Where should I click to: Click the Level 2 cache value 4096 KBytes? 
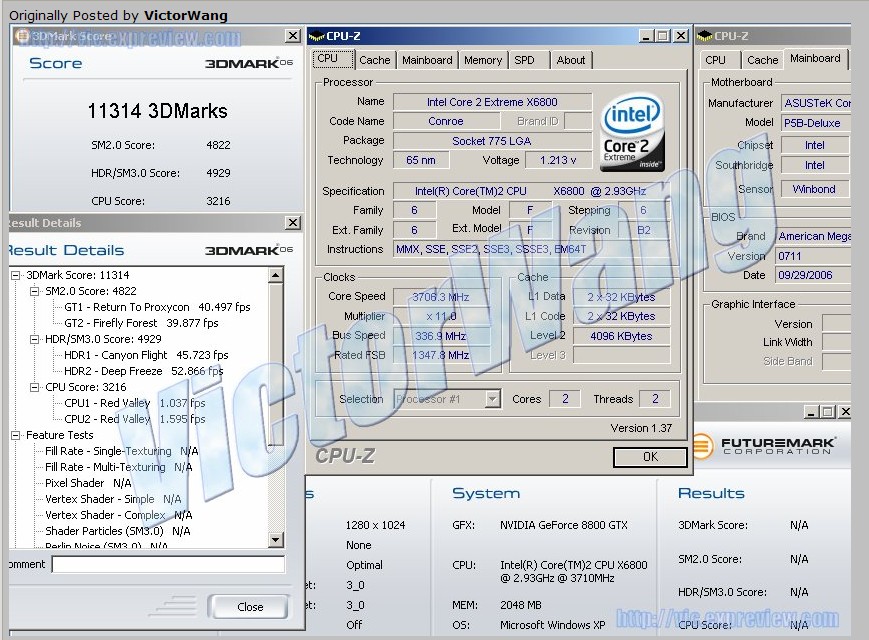click(621, 336)
